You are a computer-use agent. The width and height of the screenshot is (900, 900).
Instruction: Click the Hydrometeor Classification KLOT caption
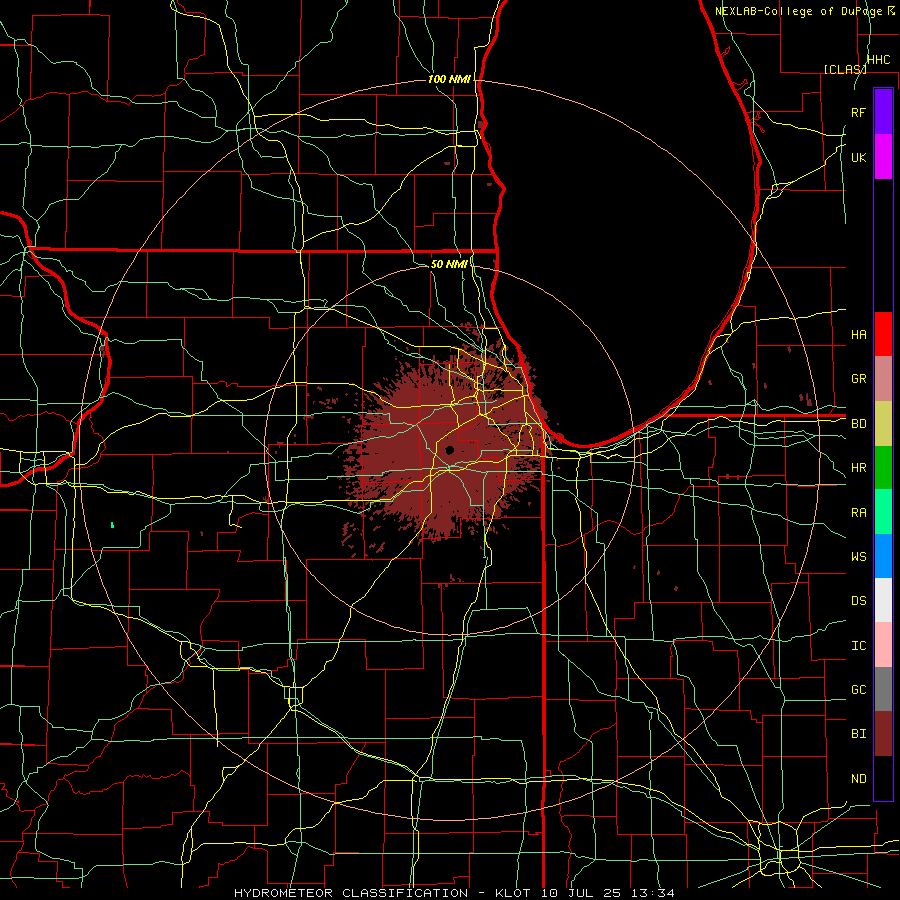[x=454, y=893]
